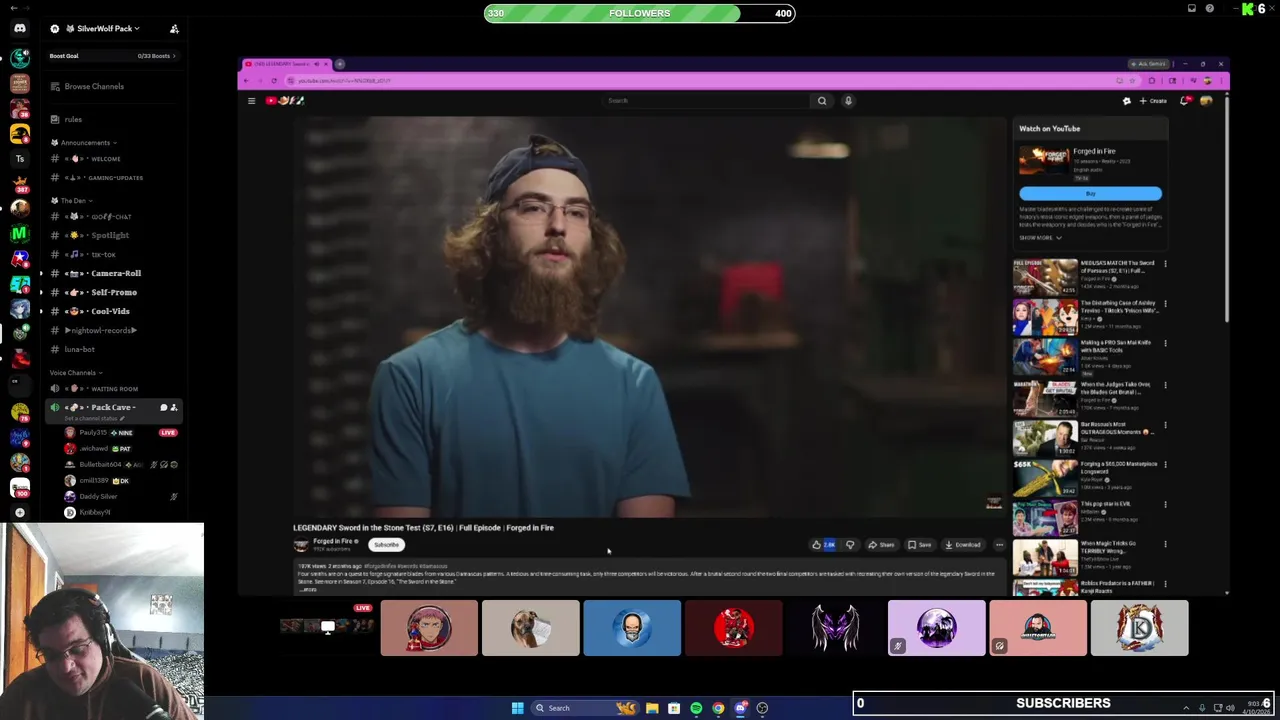The height and width of the screenshot is (720, 1280).
Task: Click the Share button under the video
Action: [x=881, y=545]
